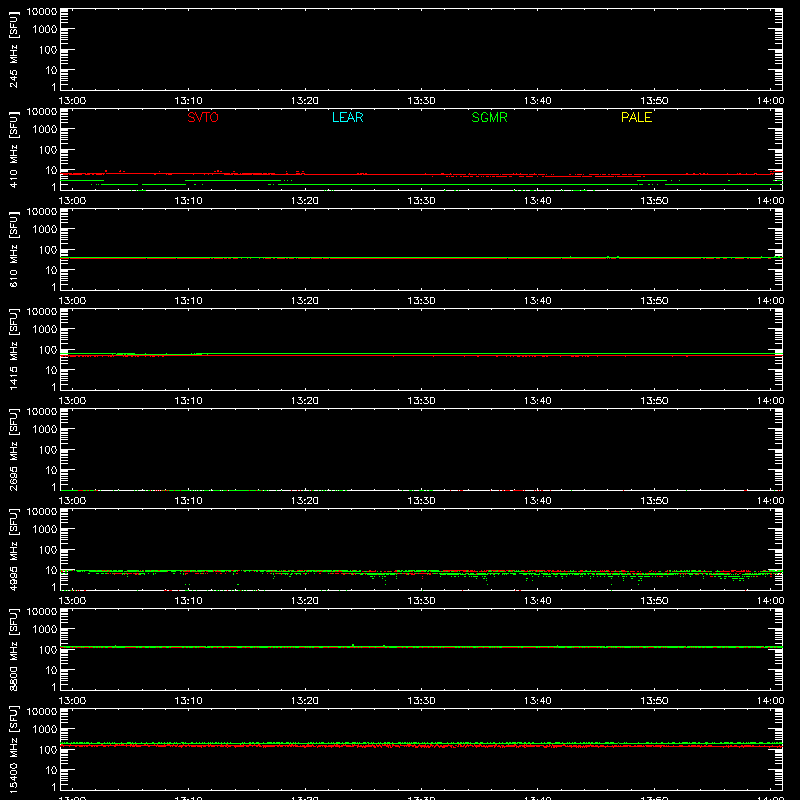This screenshot has width=800, height=800.
Task: Select the 410 MHz [SFU] axis title
Action: pyautogui.click(x=13, y=149)
